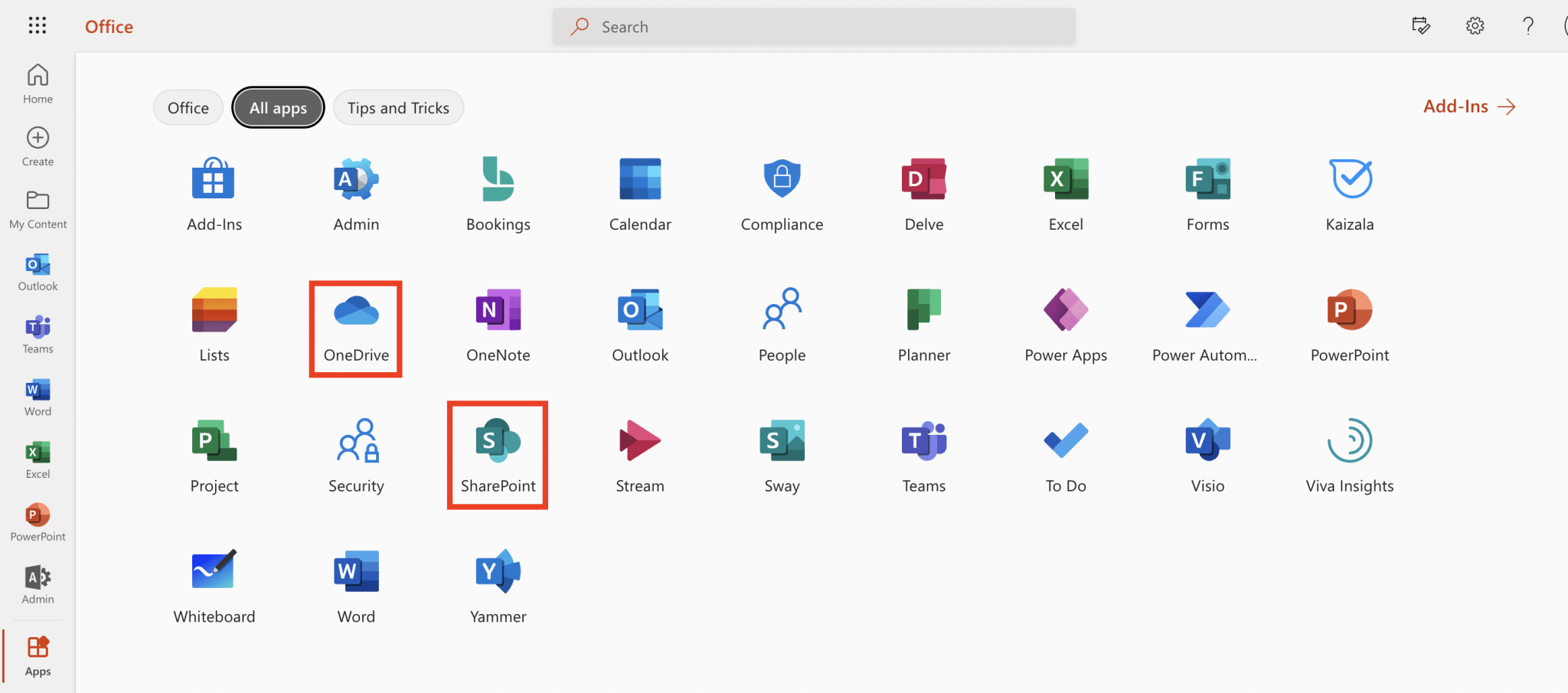The image size is (1568, 693).
Task: Click inside the Search field
Action: click(x=813, y=25)
